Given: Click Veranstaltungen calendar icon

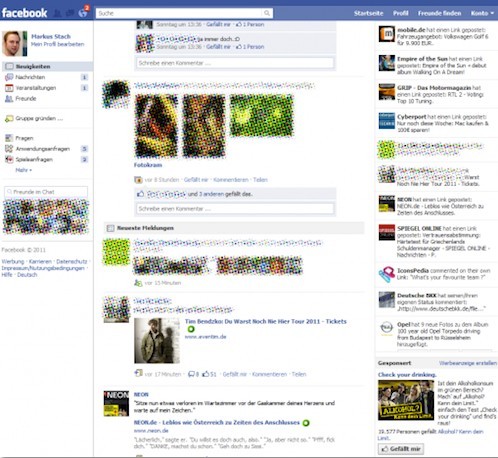Looking at the screenshot, I should [9, 88].
